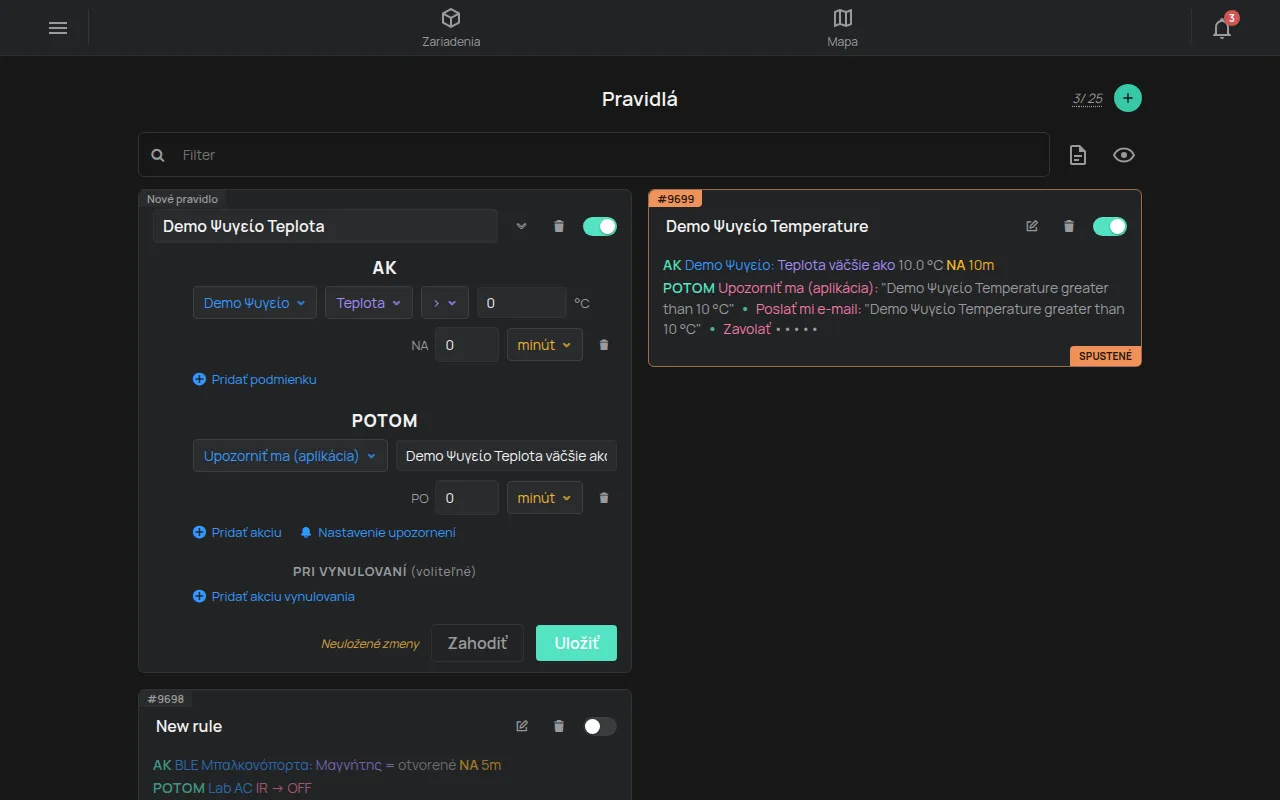Screen dimensions: 1280x800
Task: Click the Pridať podmienku link
Action: tap(255, 380)
